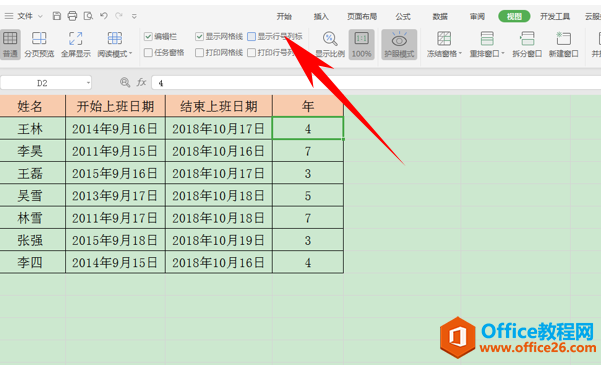Click 拆分窗口 split window

pos(527,45)
